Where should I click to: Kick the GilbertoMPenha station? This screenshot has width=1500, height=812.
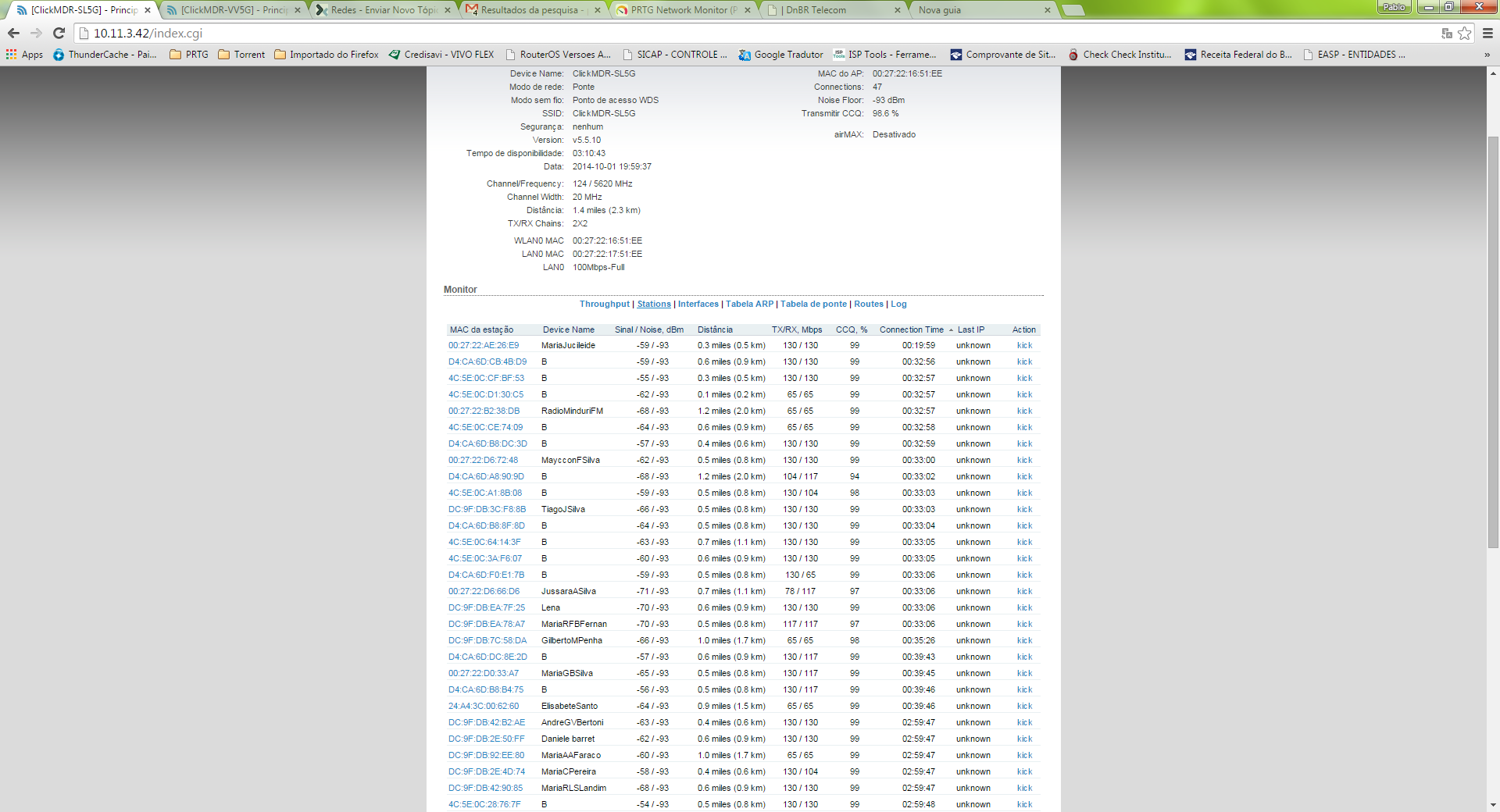(x=1024, y=641)
